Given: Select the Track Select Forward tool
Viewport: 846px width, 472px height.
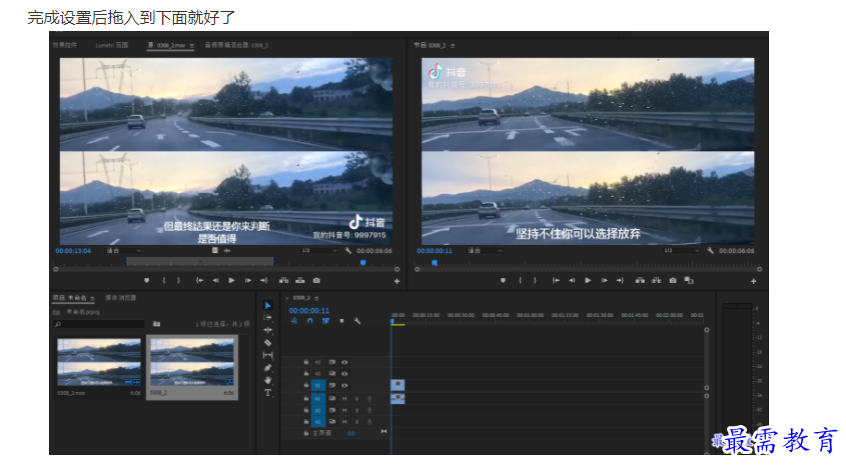Looking at the screenshot, I should (268, 318).
